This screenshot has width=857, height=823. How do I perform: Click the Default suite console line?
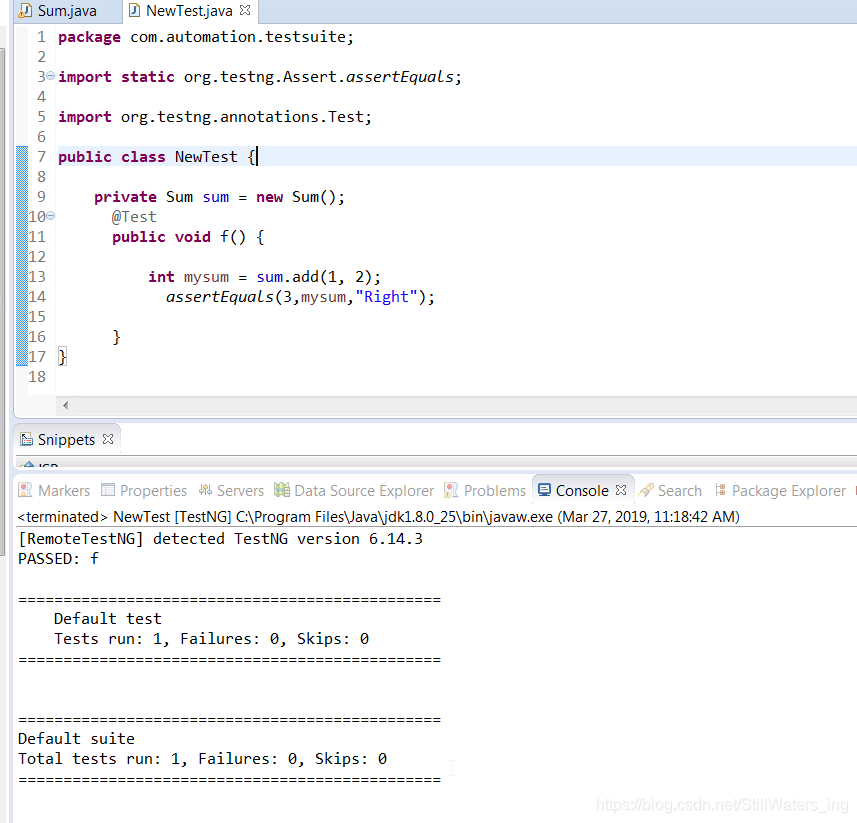76,739
